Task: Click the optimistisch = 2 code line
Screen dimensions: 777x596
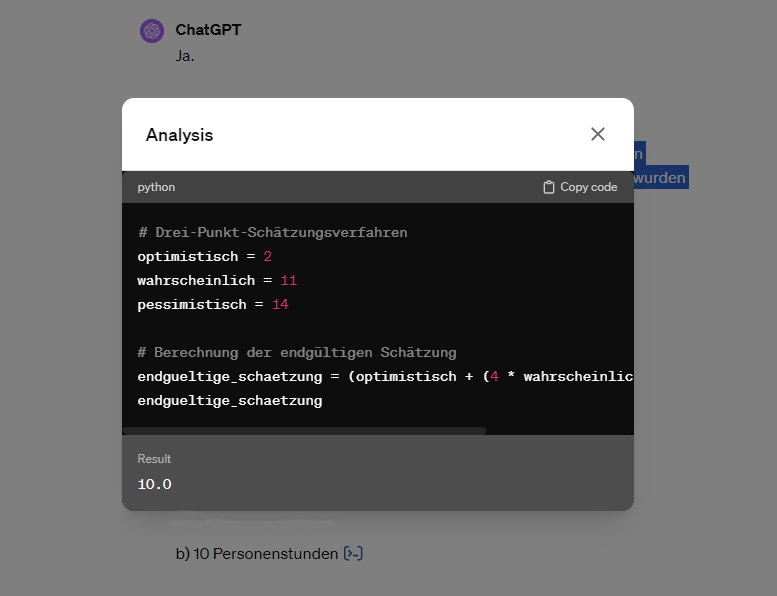Action: tap(204, 256)
